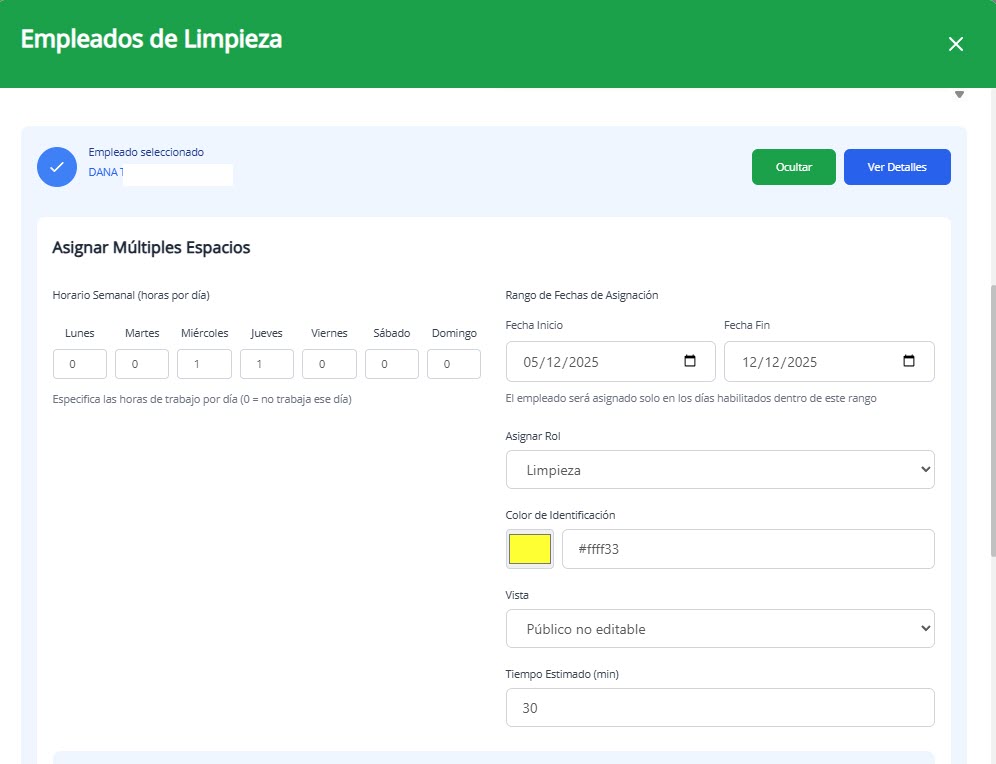This screenshot has height=764, width=996.
Task: Open calendar picker for Fecha Fin
Action: click(x=908, y=362)
